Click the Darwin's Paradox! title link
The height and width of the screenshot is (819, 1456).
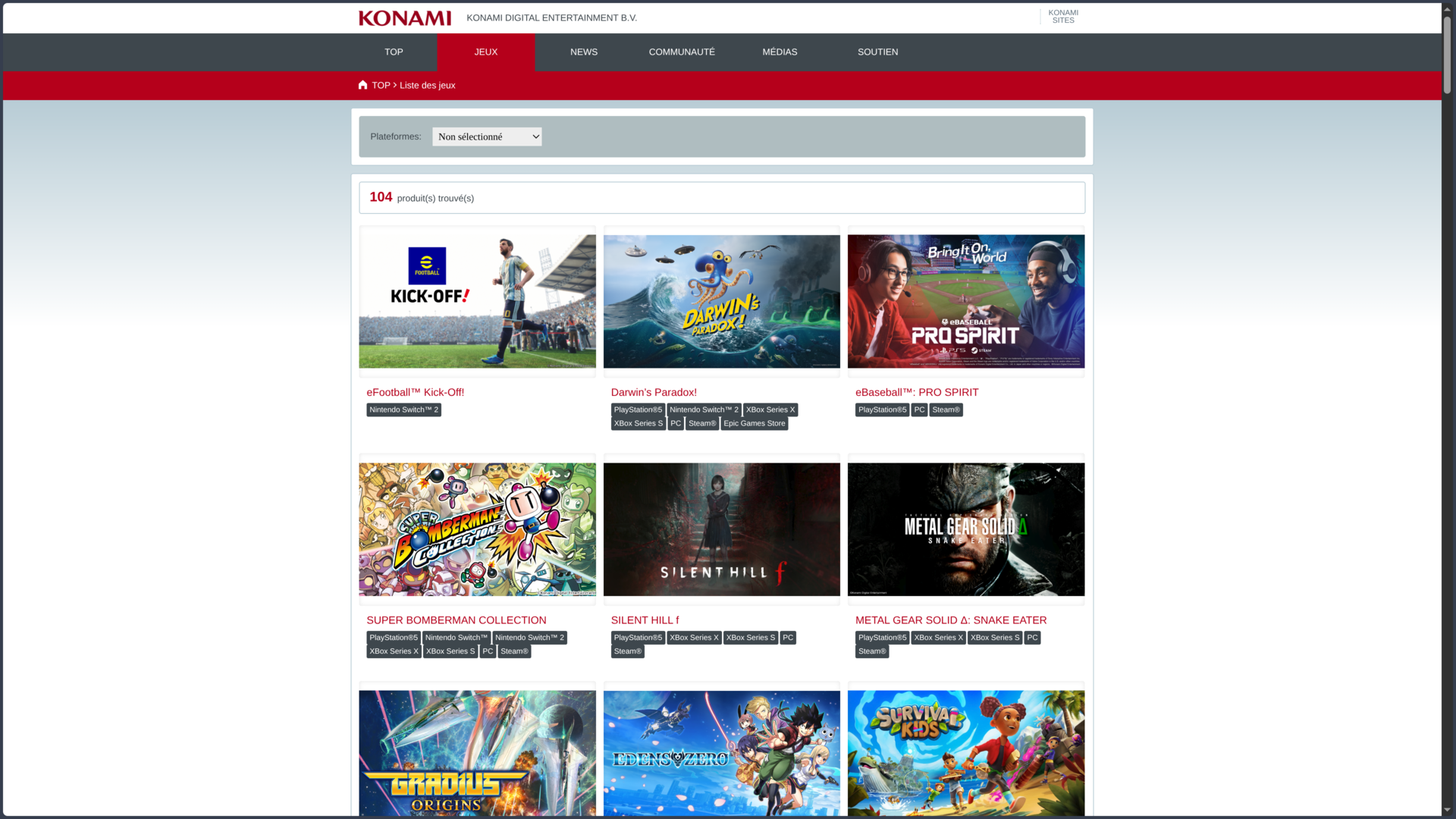pos(654,393)
